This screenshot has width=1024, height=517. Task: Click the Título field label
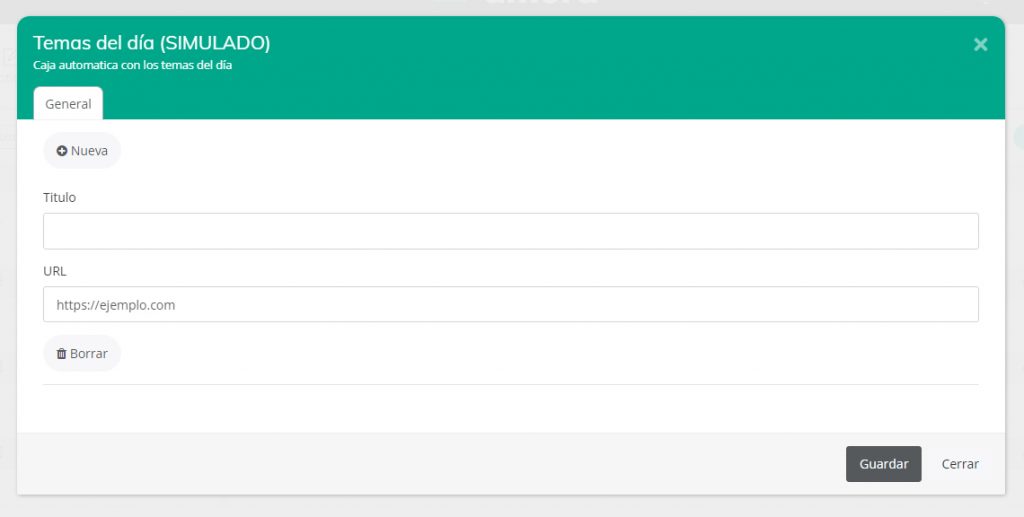(x=59, y=197)
